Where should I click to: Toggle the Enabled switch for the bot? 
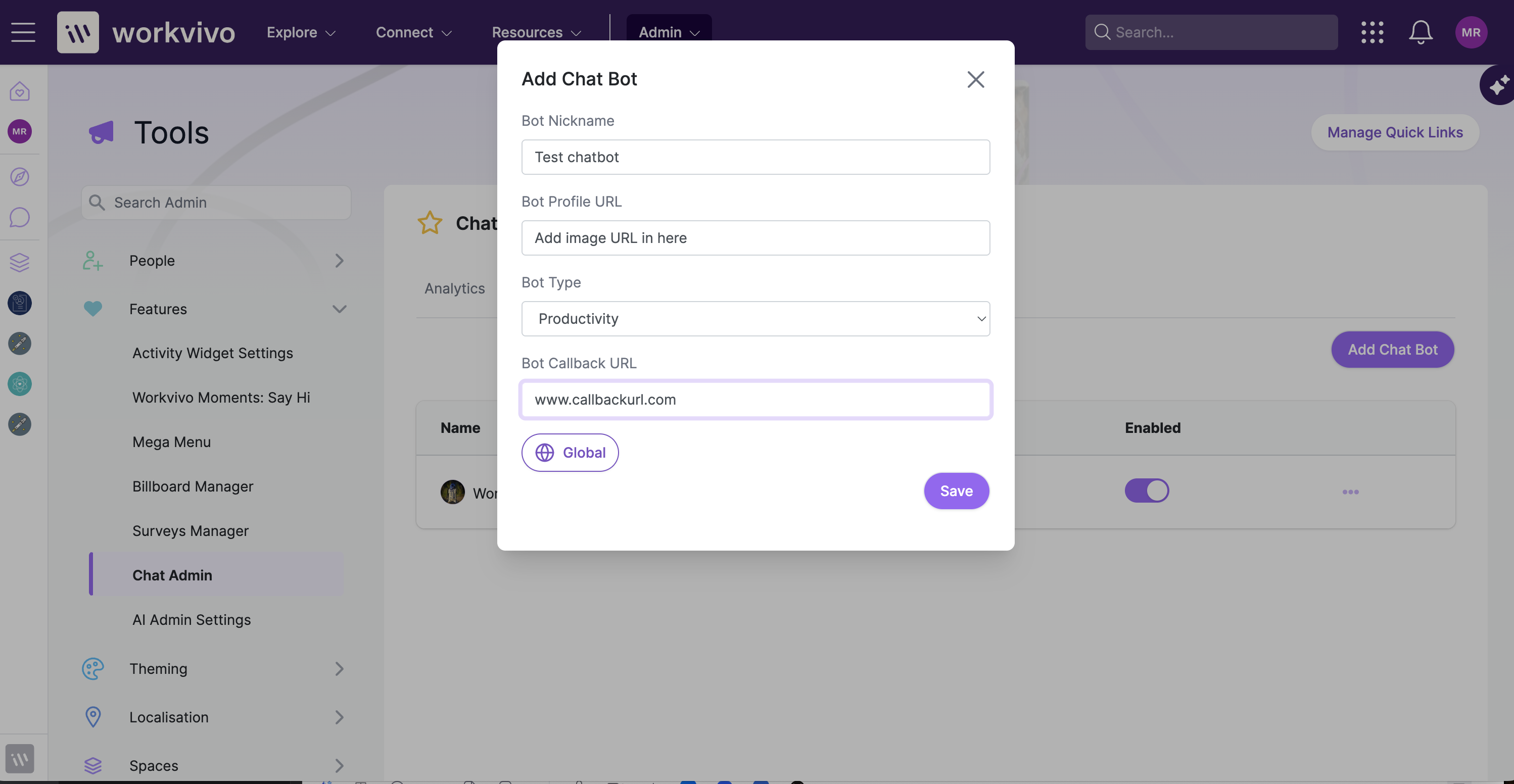pyautogui.click(x=1147, y=491)
